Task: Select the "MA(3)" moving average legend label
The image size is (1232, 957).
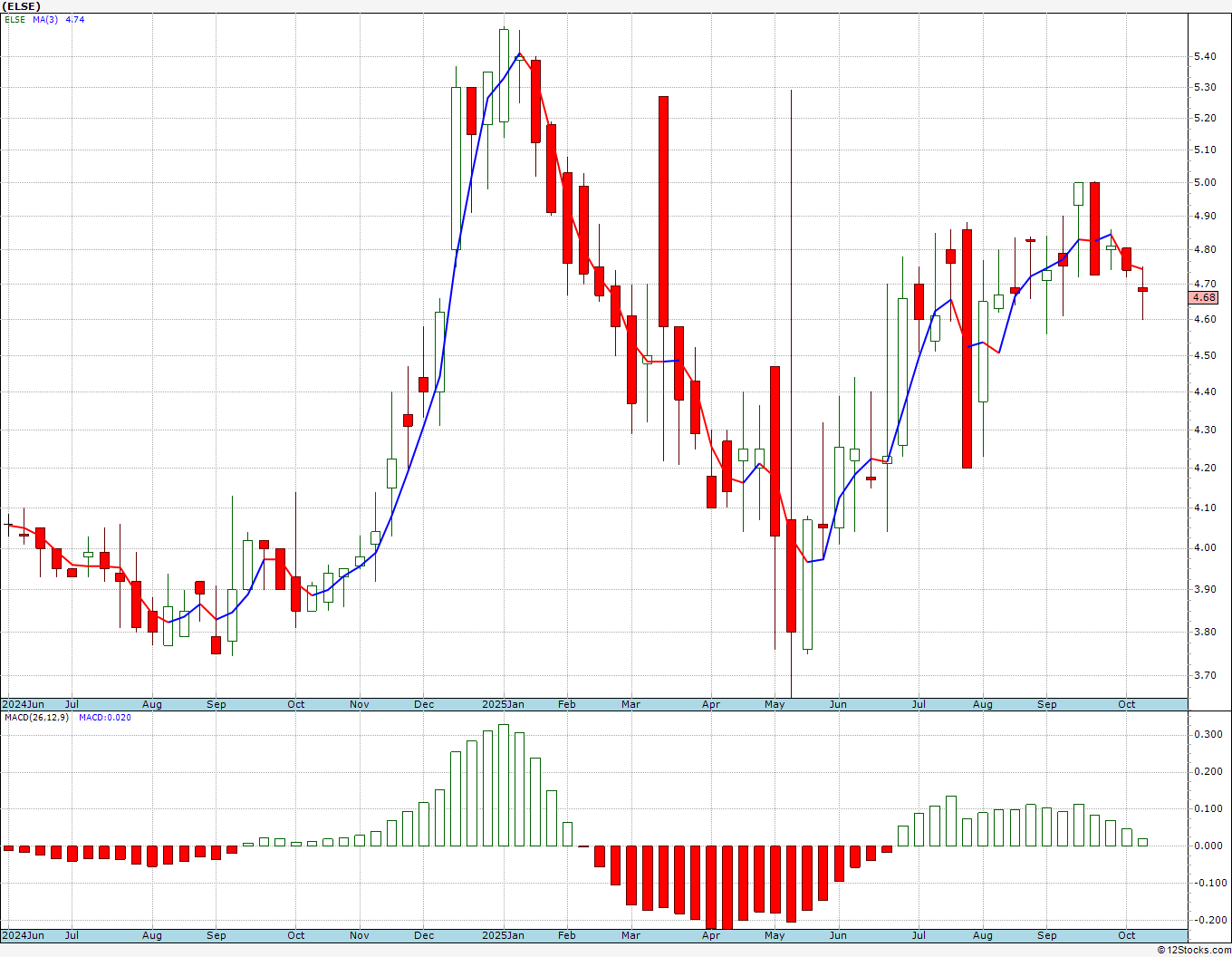Action: (45, 19)
